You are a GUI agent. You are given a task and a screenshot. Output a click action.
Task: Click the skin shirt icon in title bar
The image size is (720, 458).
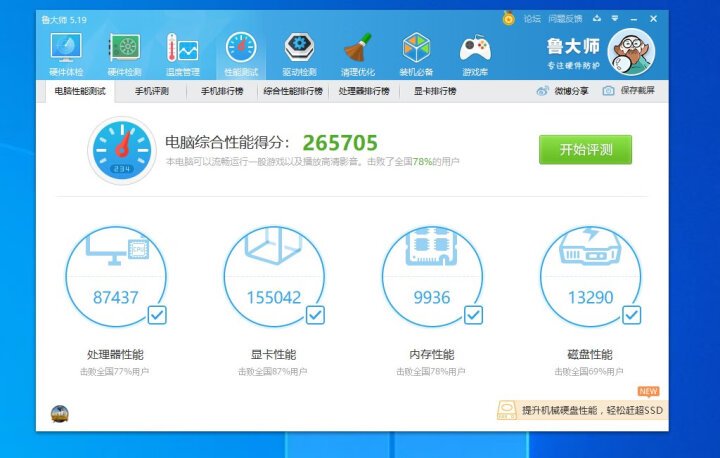coord(597,18)
